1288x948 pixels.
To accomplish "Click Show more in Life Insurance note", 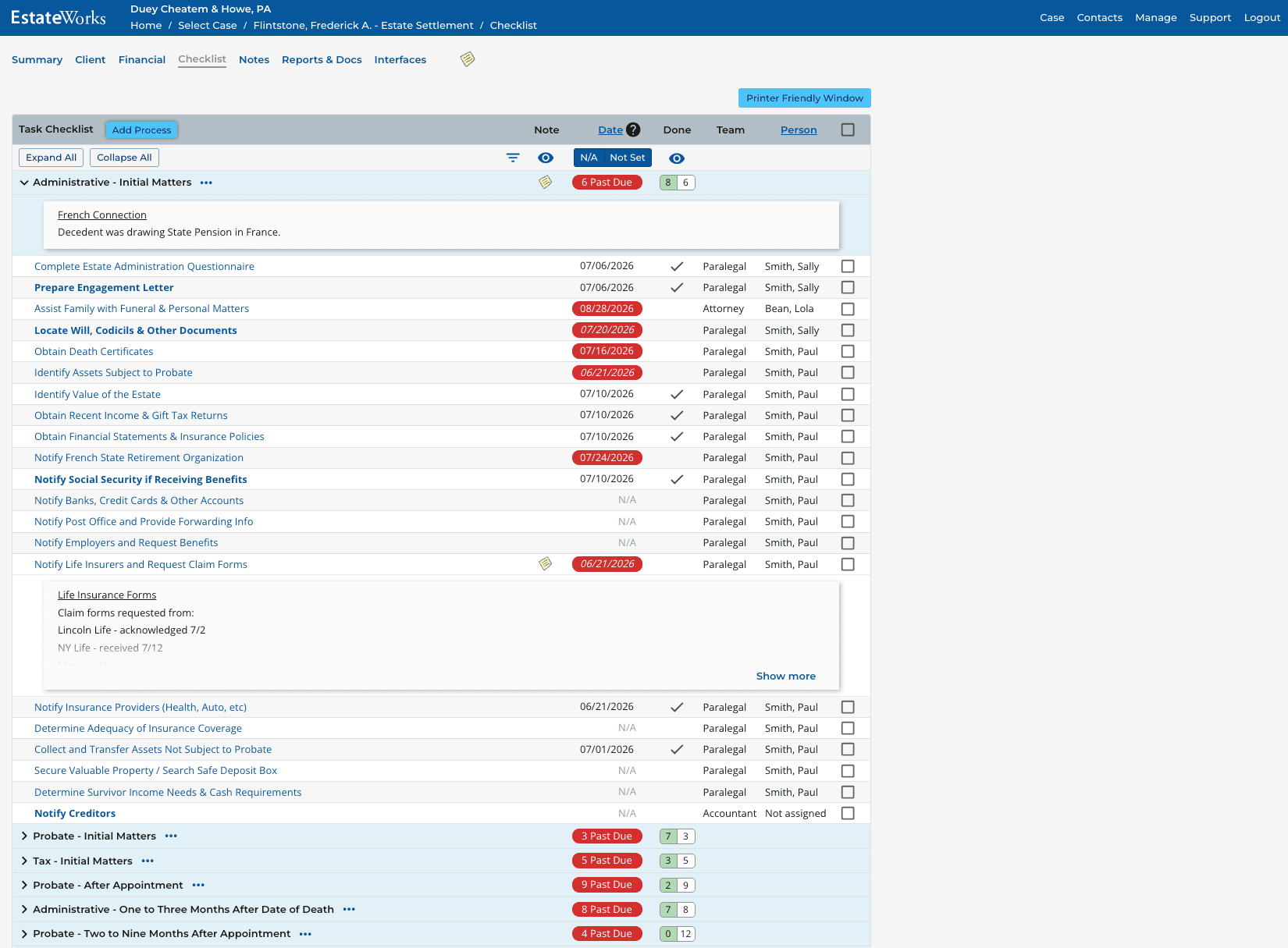I will tap(786, 676).
